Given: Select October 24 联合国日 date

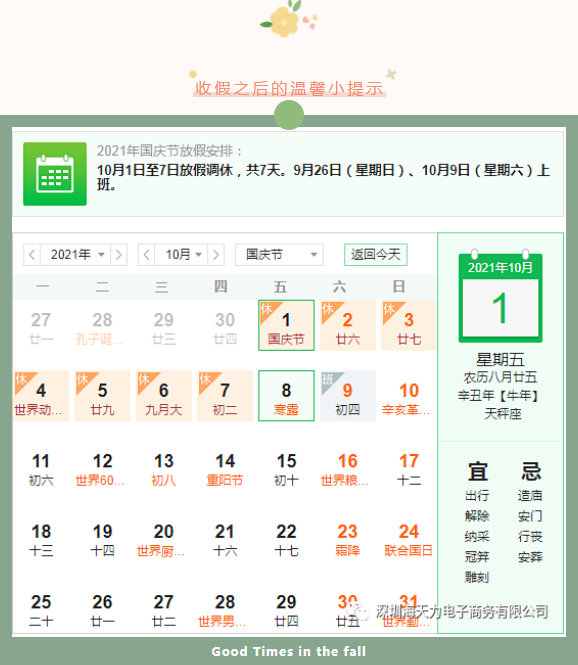Looking at the screenshot, I should [x=409, y=539].
